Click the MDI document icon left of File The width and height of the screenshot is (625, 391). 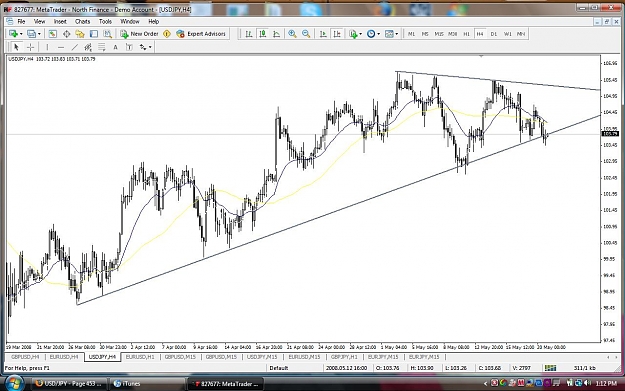tap(10, 22)
